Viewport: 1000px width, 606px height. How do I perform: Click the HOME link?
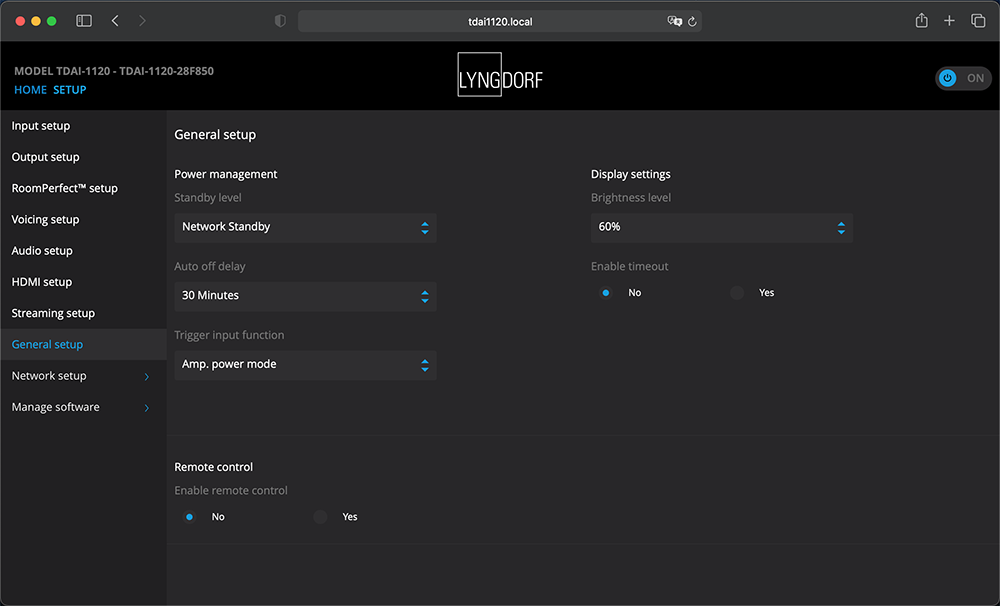click(x=31, y=90)
